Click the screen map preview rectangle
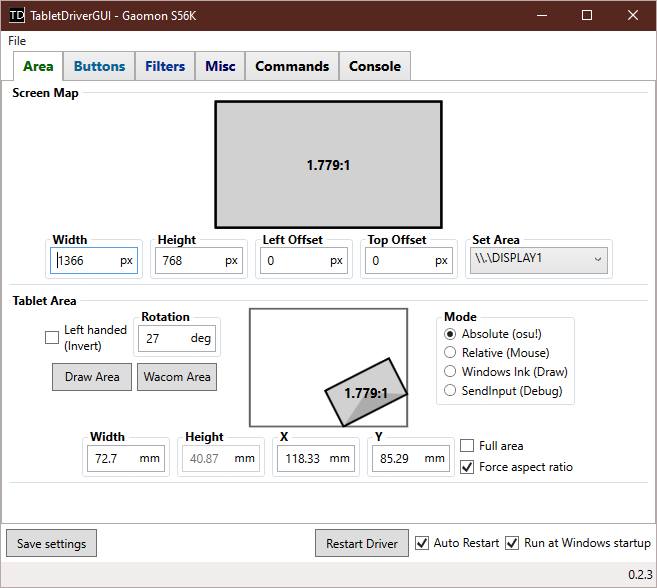Screen dimensions: 657x588 click(x=328, y=165)
